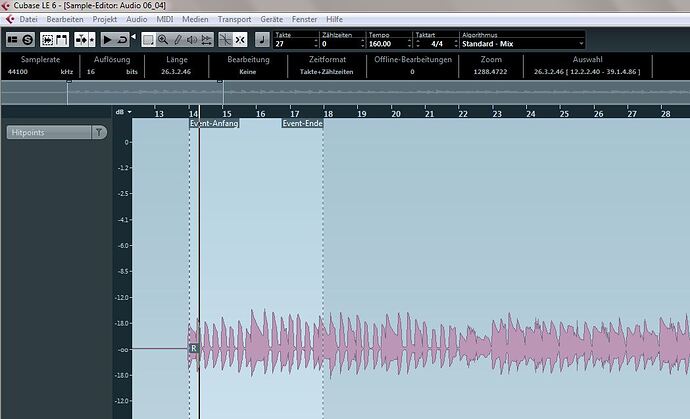Select the Scrub tool
Screen dimensions: 690x419
(x=206, y=40)
